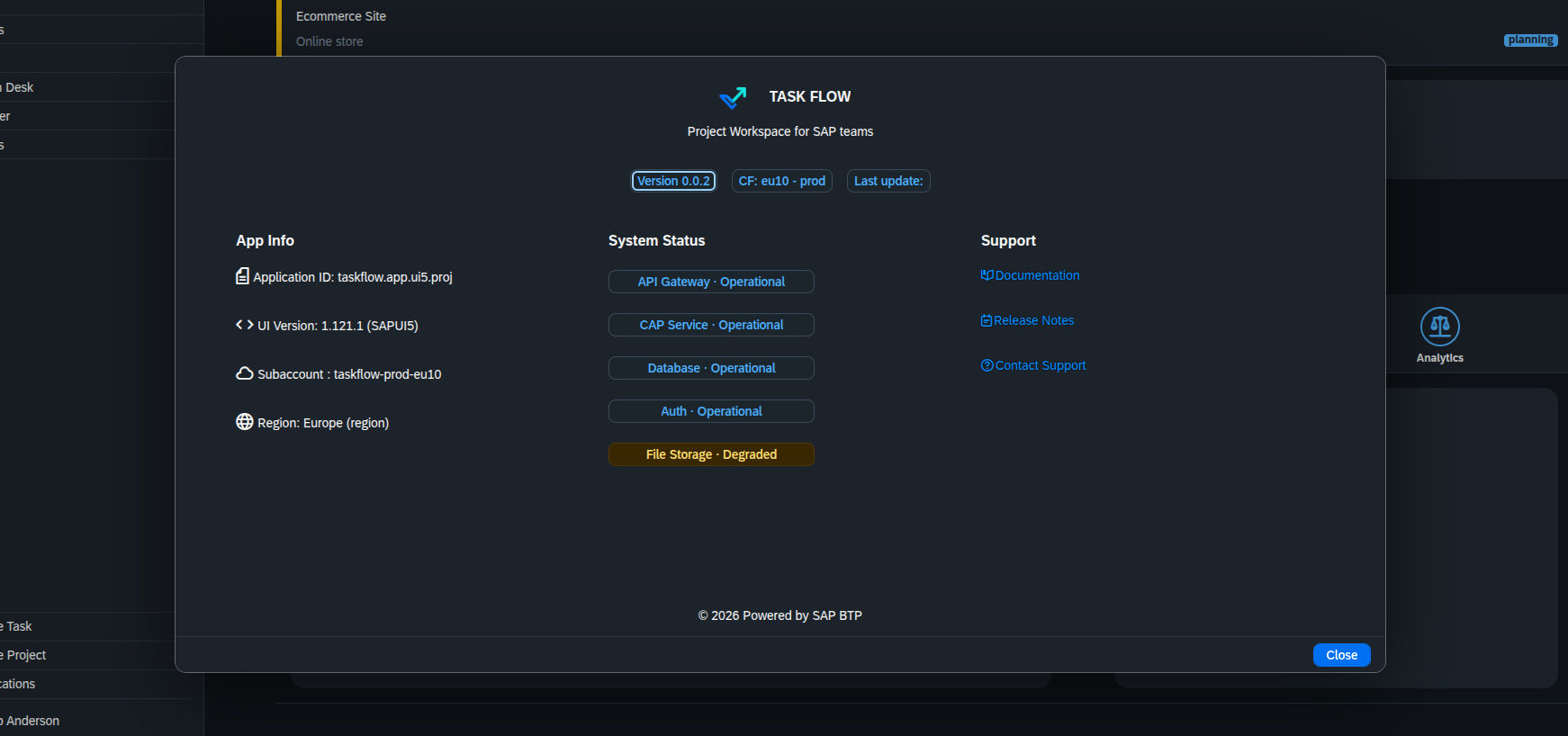Open the Documentation link
Image resolution: width=1568 pixels, height=736 pixels.
click(1037, 275)
